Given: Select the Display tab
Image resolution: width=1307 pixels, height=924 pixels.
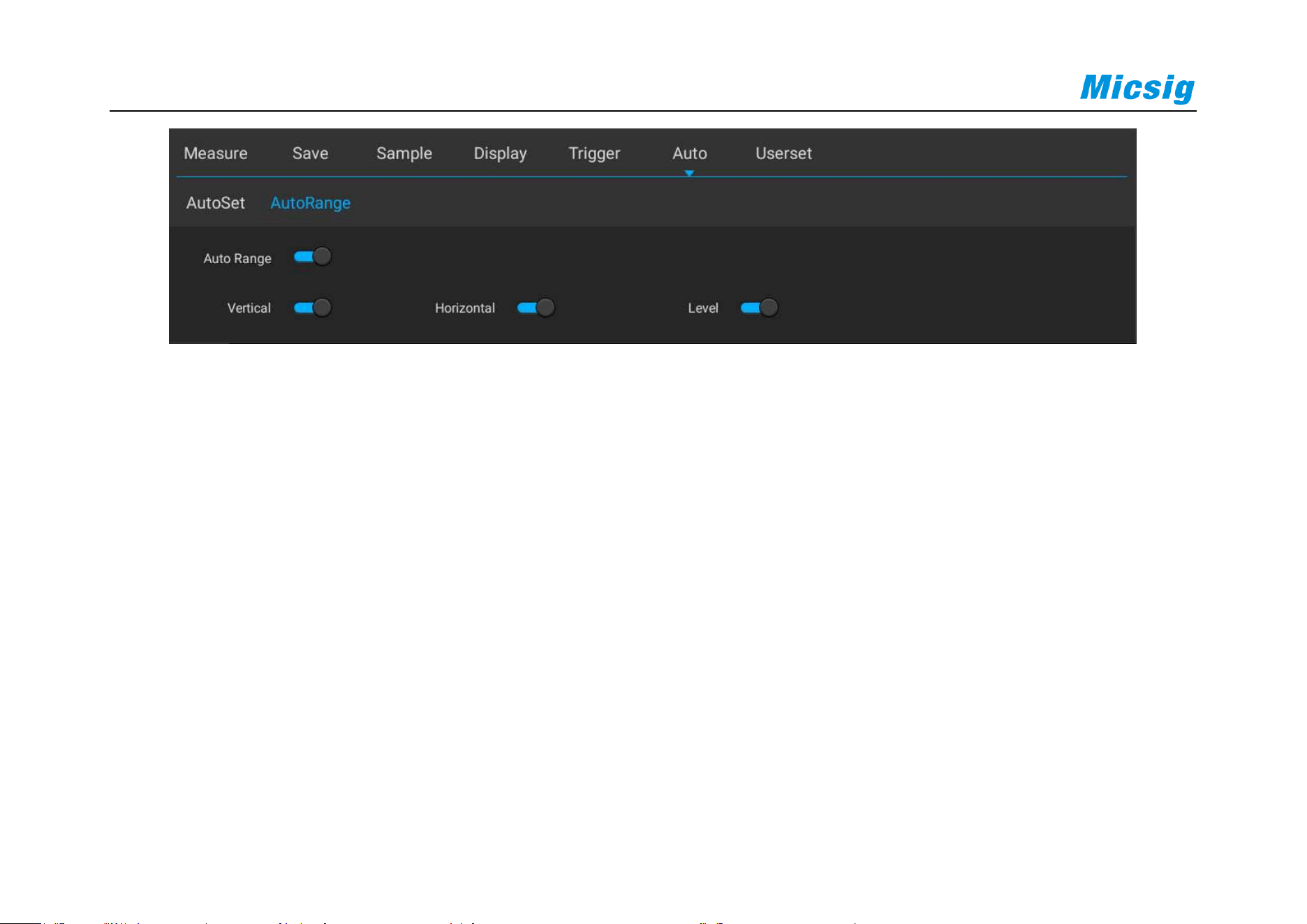Looking at the screenshot, I should (500, 154).
